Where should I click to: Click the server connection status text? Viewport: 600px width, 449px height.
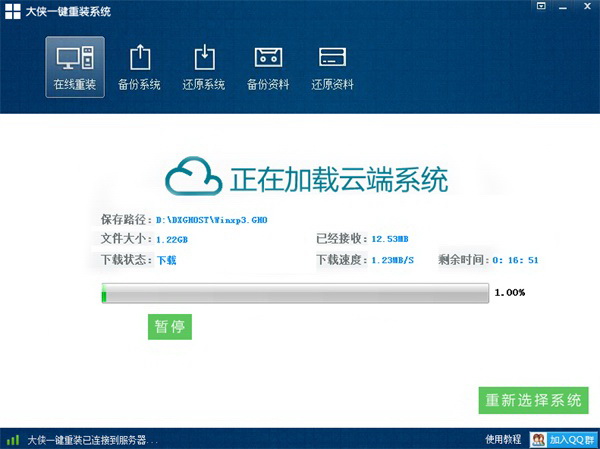pyautogui.click(x=92, y=440)
